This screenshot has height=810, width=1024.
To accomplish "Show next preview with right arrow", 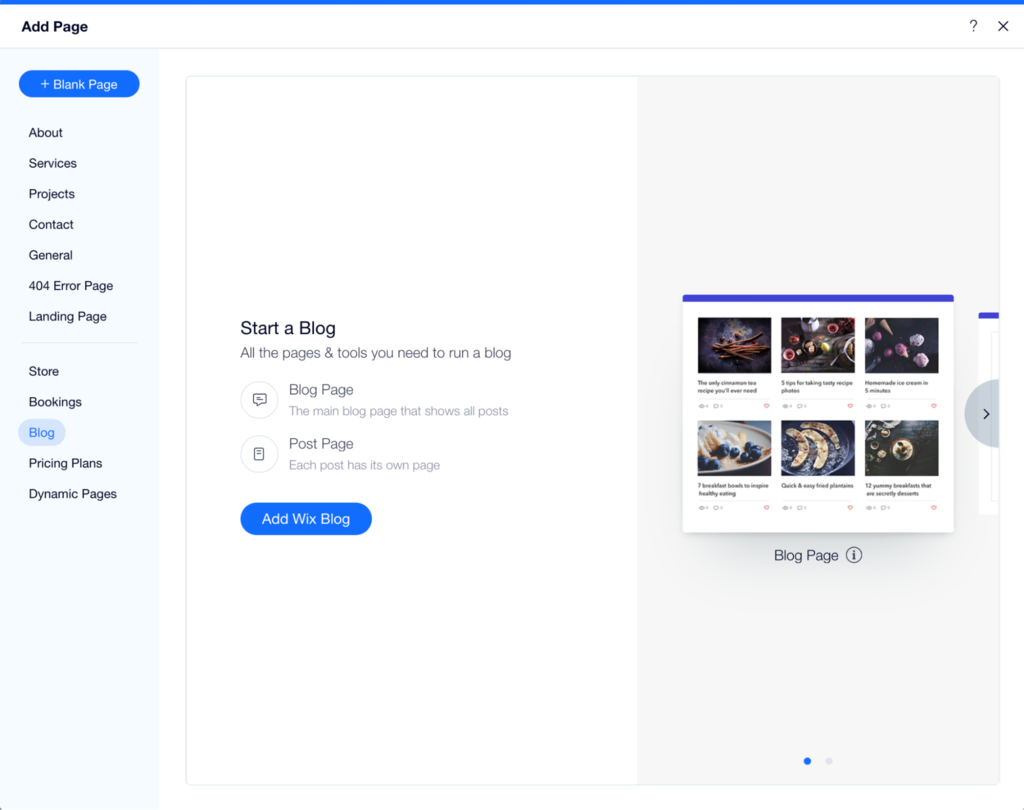I will point(985,413).
